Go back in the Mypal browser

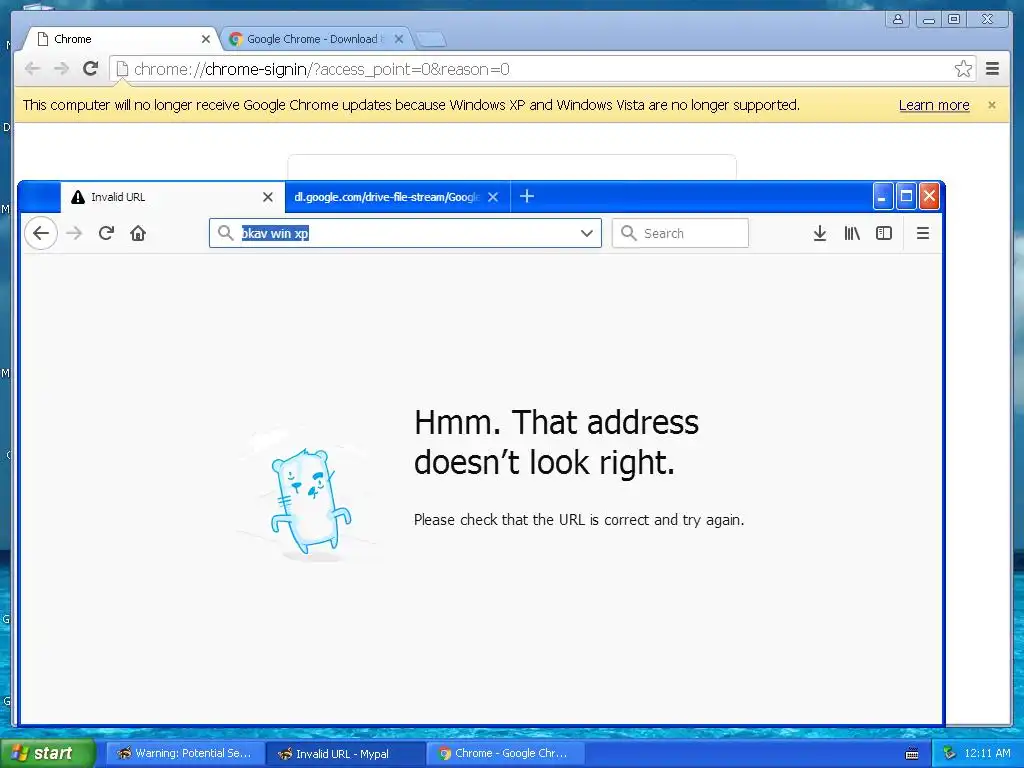(x=41, y=233)
